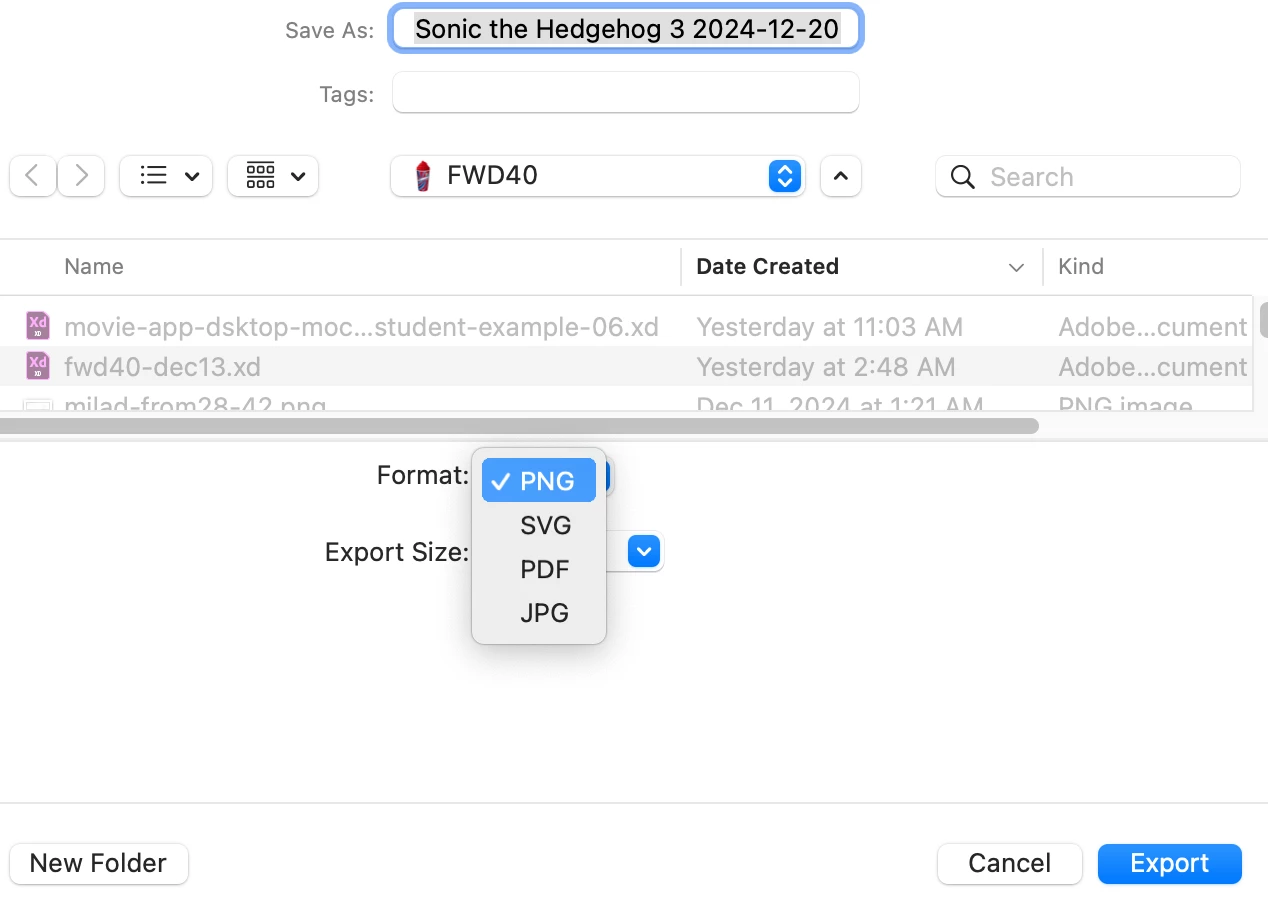
Task: Collapse the browser with the chevron-up button
Action: tap(841, 177)
